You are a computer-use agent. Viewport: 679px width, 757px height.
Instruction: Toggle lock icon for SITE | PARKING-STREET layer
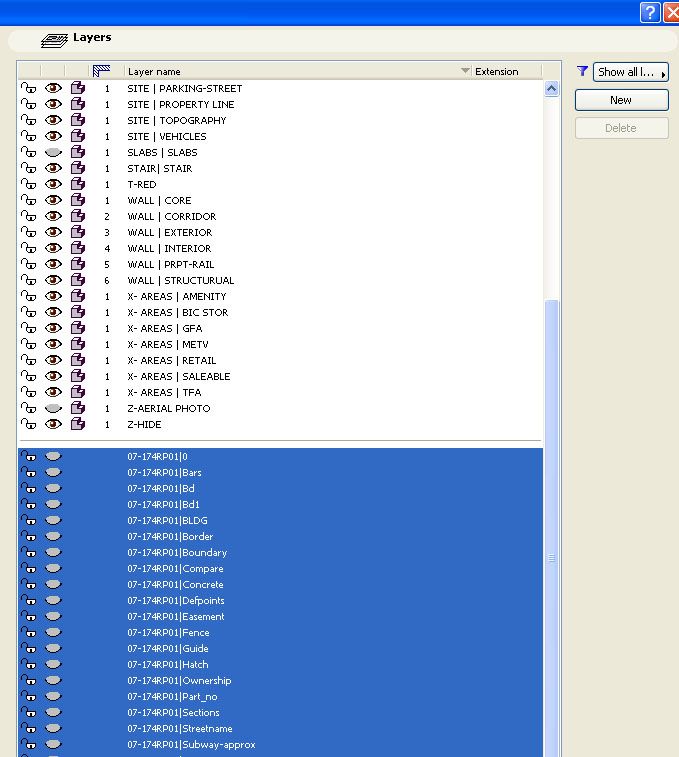[x=28, y=88]
